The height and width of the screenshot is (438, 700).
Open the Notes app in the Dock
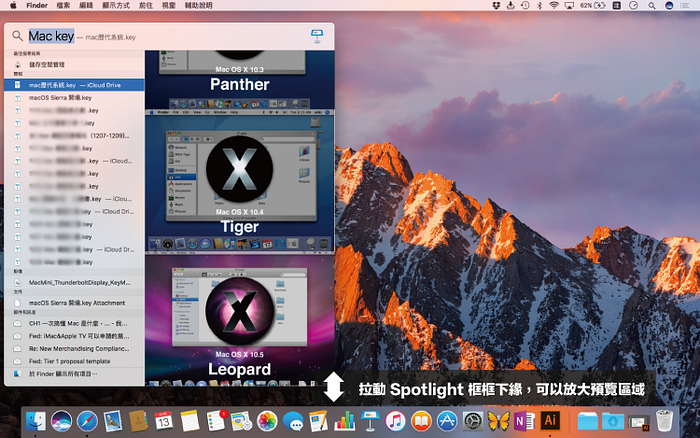[x=190, y=421]
